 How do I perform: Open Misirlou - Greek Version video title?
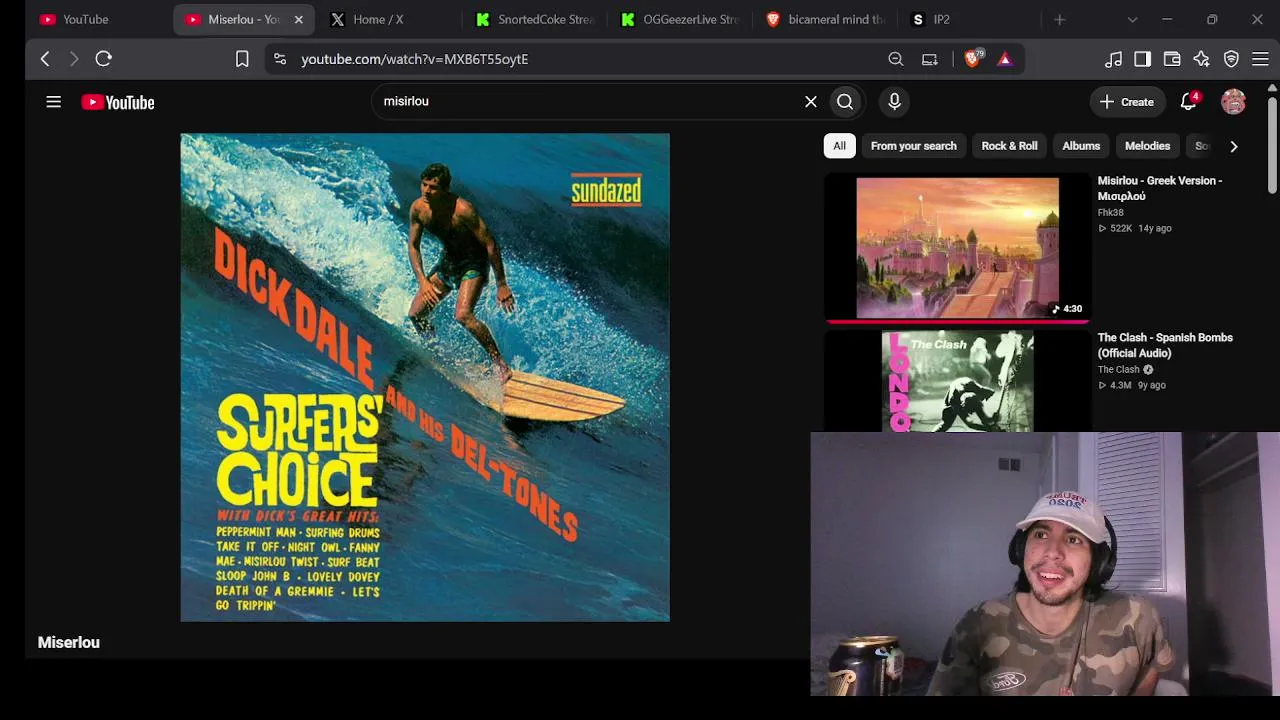(1160, 188)
